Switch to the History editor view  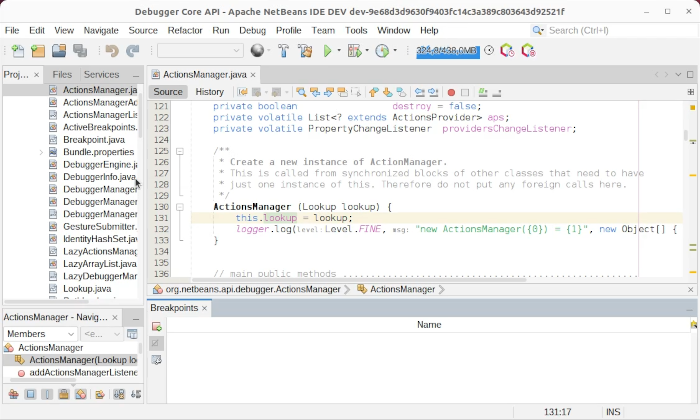coord(209,92)
